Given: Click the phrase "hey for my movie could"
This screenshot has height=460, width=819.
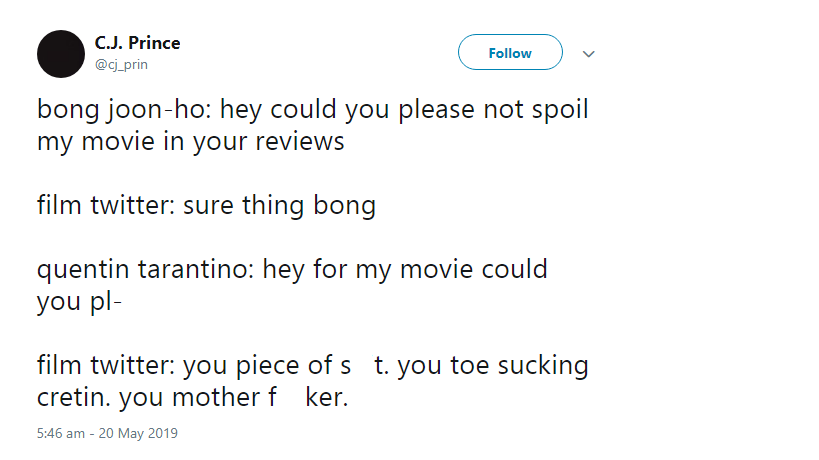Looking at the screenshot, I should [x=406, y=270].
